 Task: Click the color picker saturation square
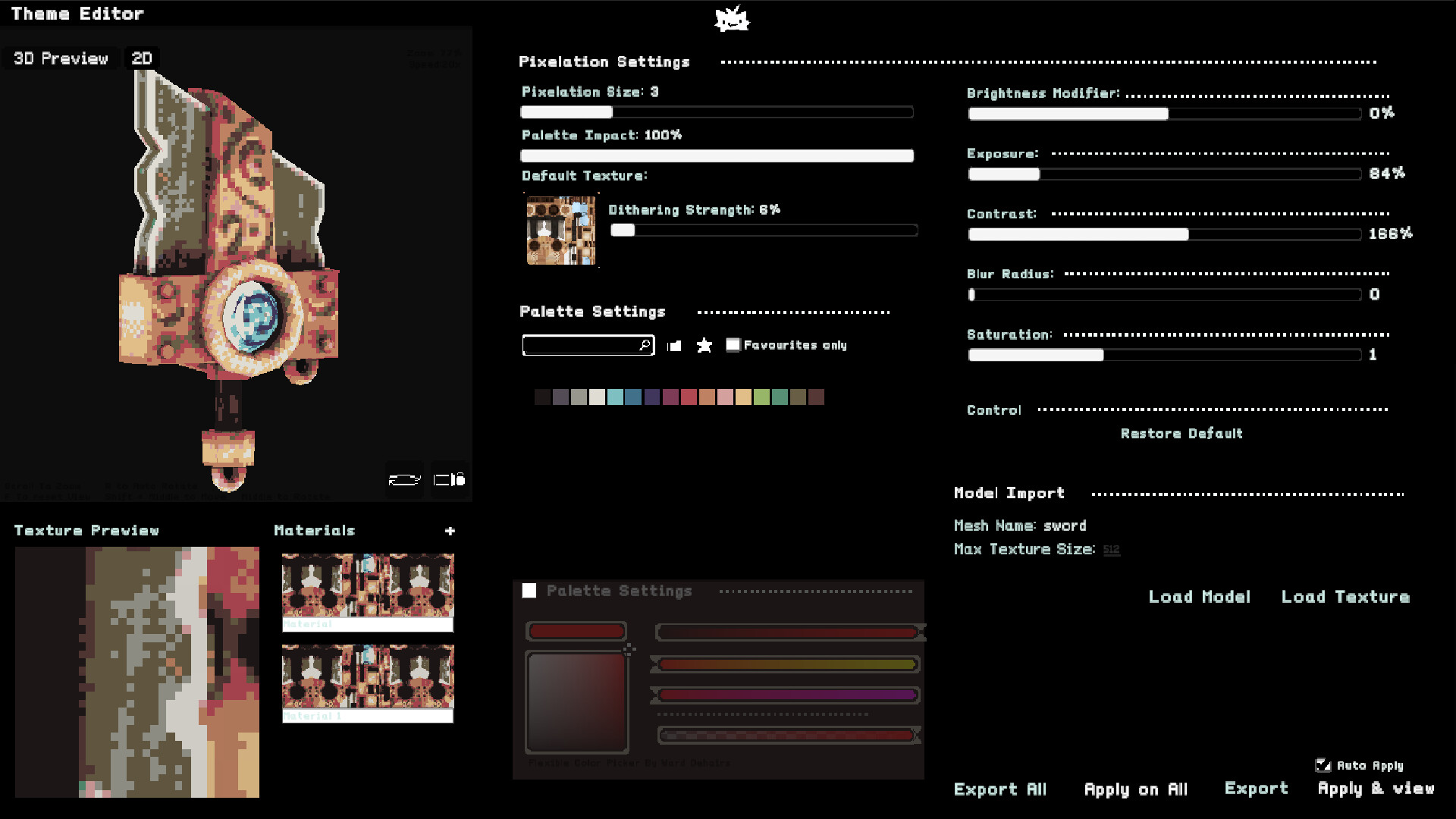click(x=577, y=701)
